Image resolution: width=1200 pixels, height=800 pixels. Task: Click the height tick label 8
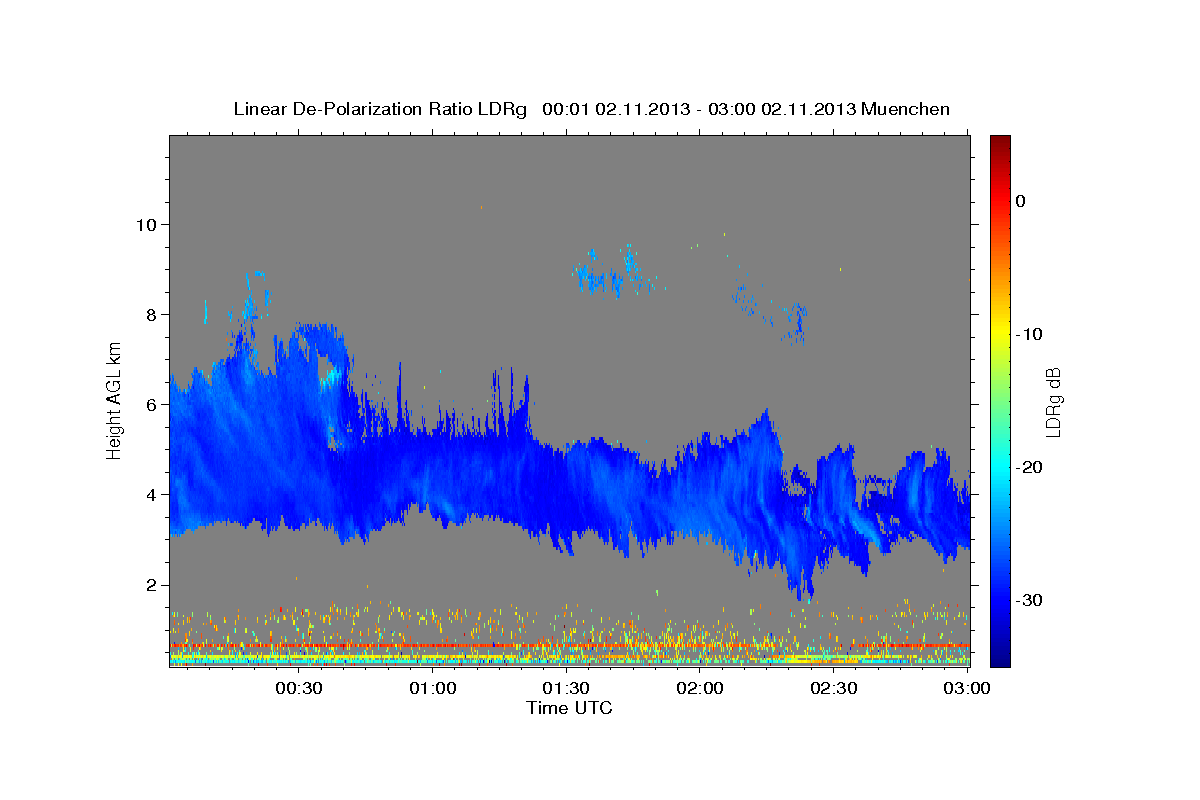coord(151,314)
